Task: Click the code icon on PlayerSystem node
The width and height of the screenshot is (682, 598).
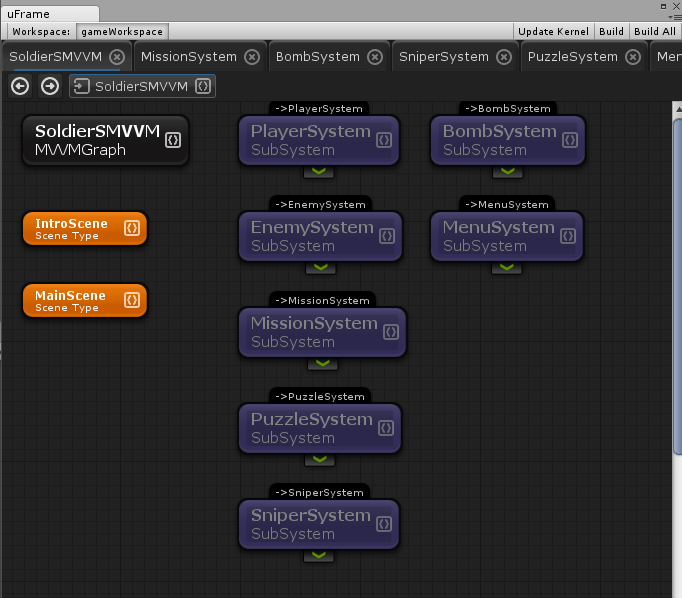Action: tap(385, 140)
